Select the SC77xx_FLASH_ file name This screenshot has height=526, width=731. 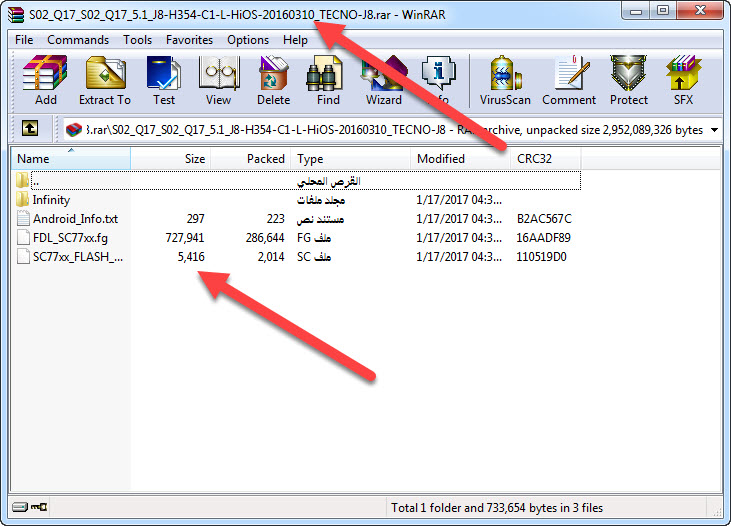(78, 256)
